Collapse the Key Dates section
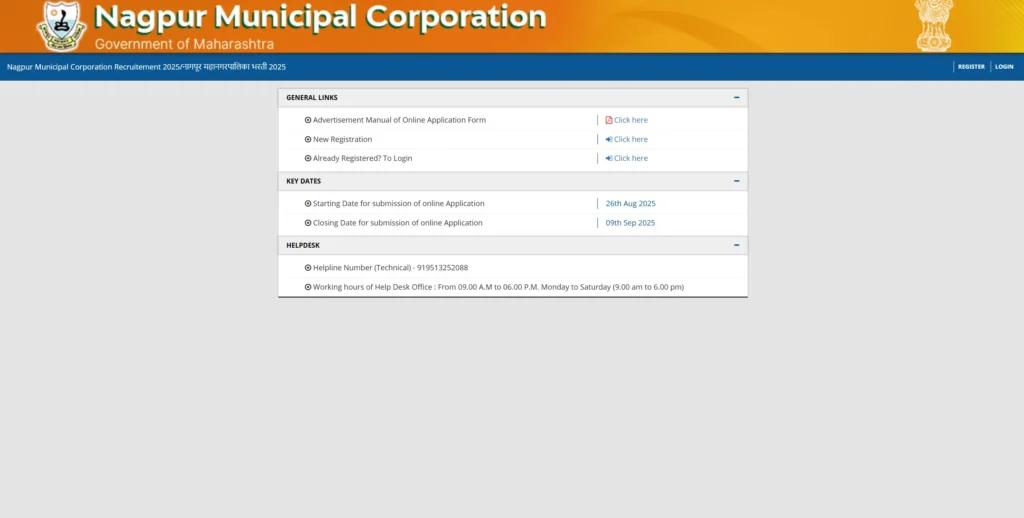The image size is (1024, 518). pyautogui.click(x=737, y=181)
